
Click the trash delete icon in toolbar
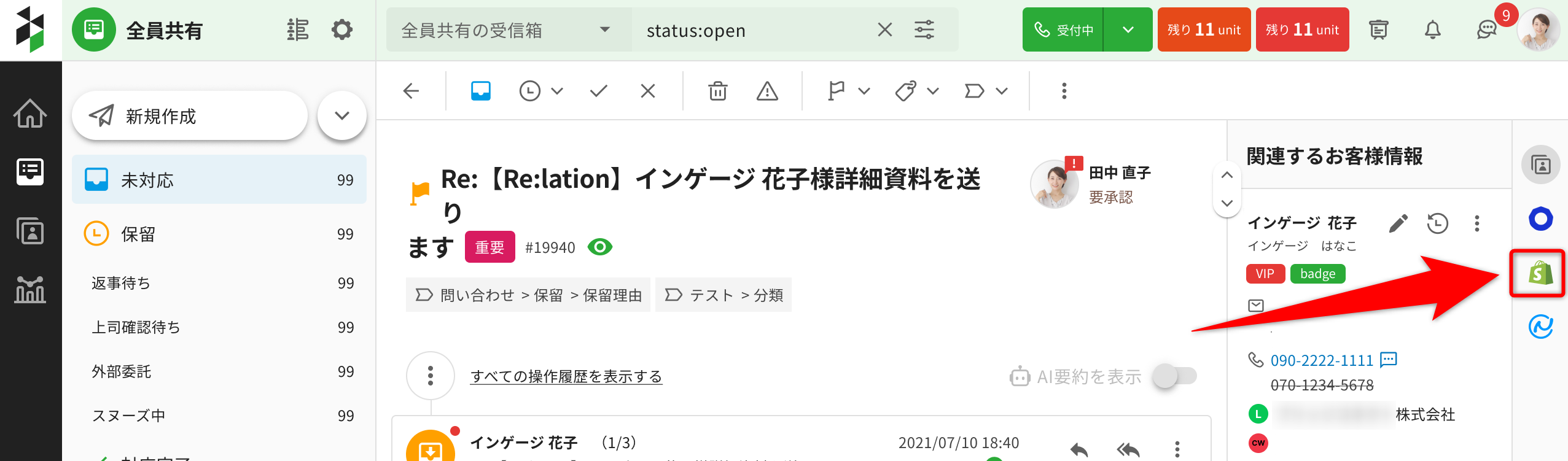click(x=717, y=91)
